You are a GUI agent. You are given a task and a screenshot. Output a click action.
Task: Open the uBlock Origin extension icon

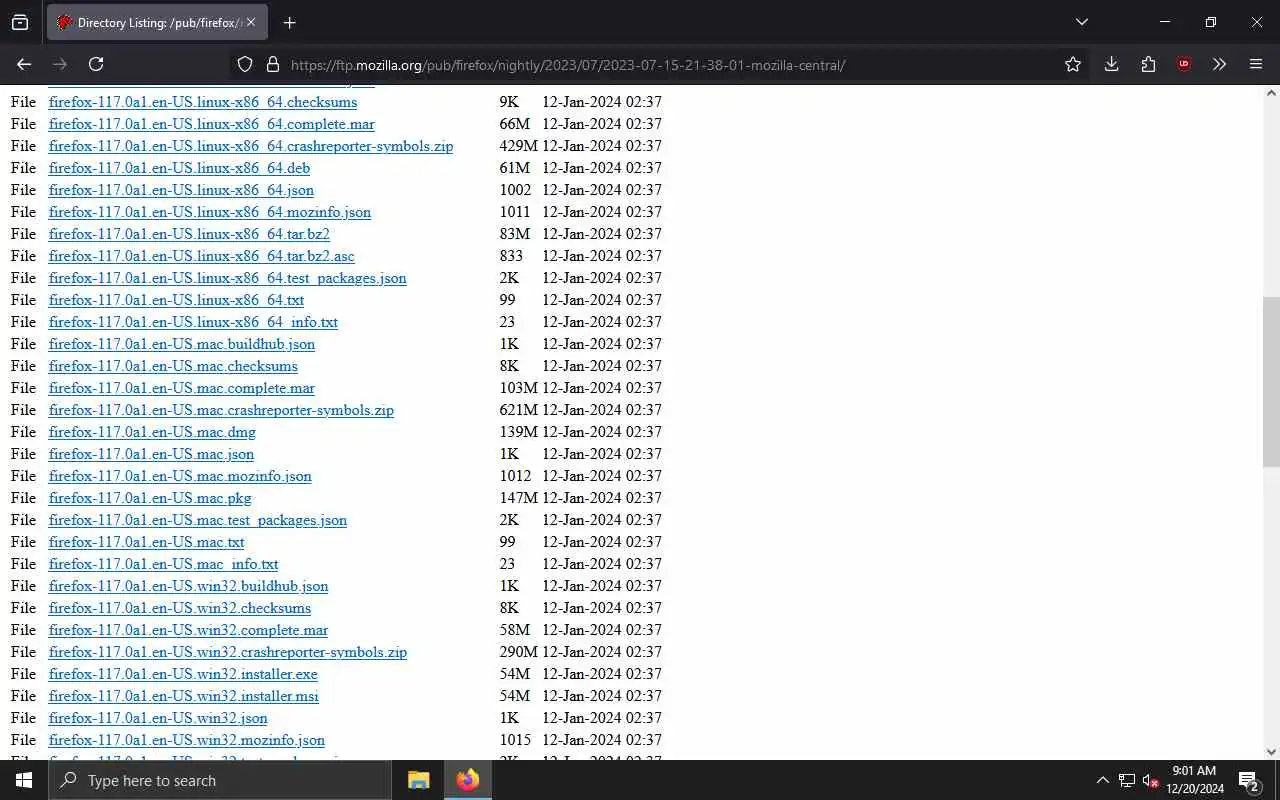point(1184,64)
